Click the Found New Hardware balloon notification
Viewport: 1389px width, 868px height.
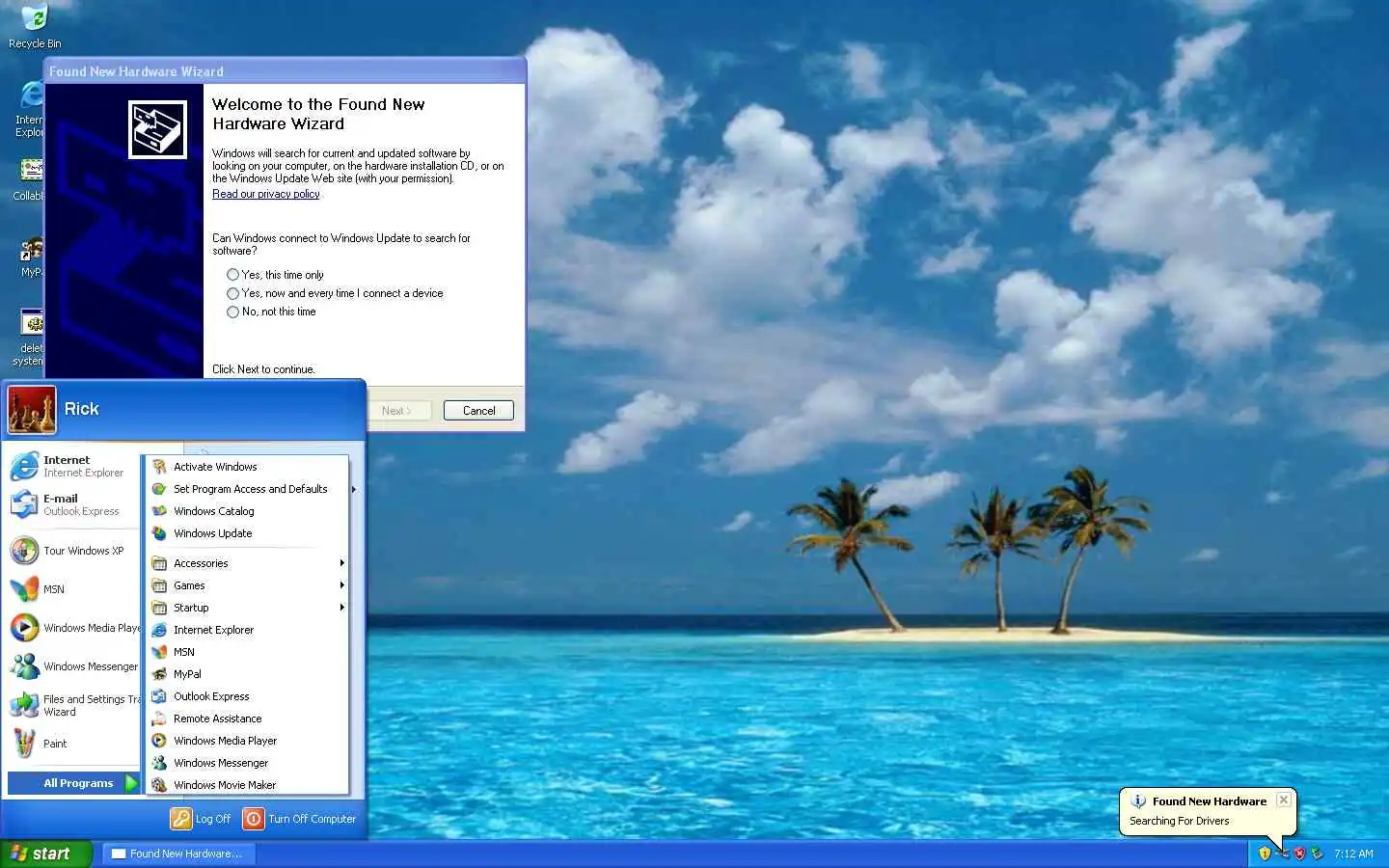pos(1208,811)
